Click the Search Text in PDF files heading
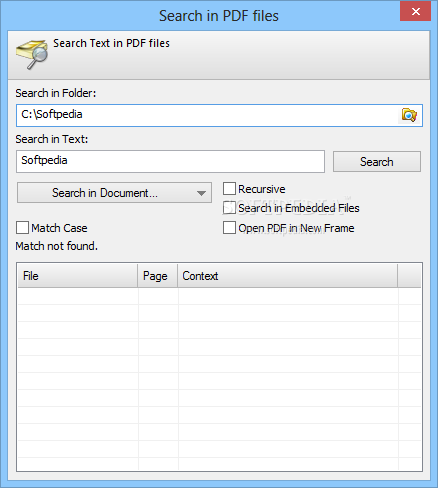 [x=111, y=43]
